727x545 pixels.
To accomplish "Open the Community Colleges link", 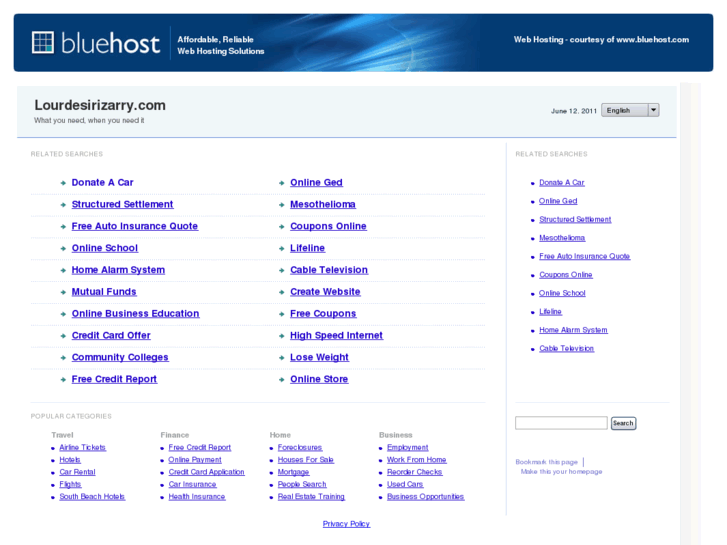I will [120, 357].
